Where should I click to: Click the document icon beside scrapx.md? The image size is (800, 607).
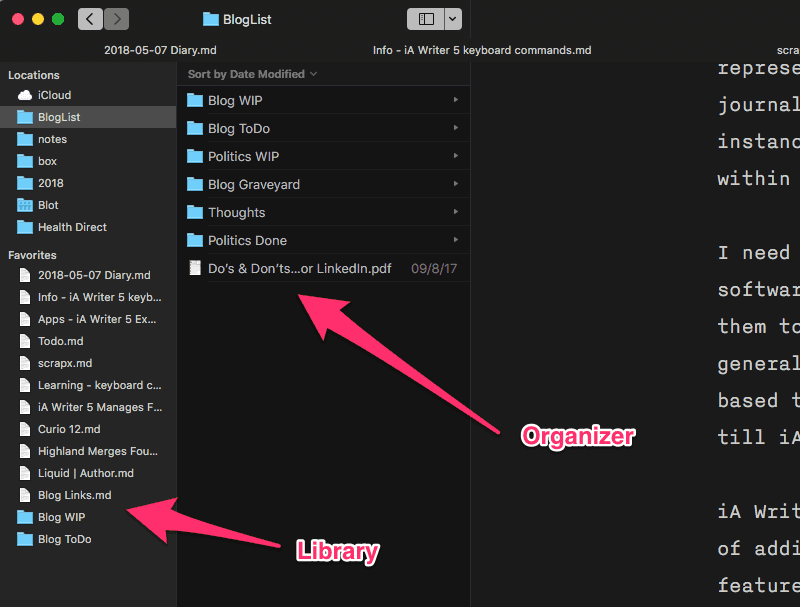point(25,363)
